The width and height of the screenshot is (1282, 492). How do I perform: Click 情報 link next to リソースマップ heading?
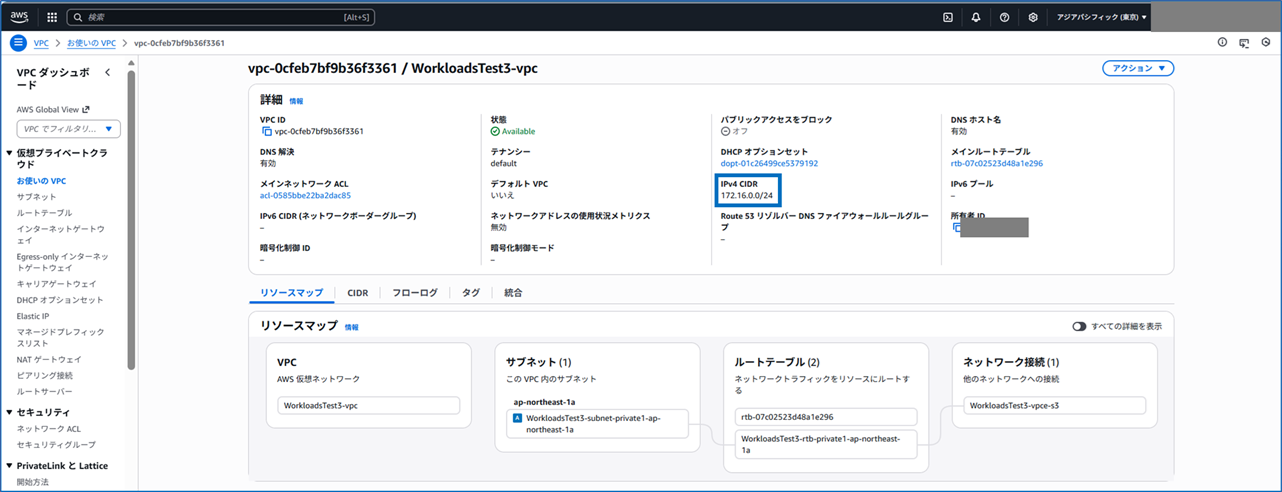point(351,327)
